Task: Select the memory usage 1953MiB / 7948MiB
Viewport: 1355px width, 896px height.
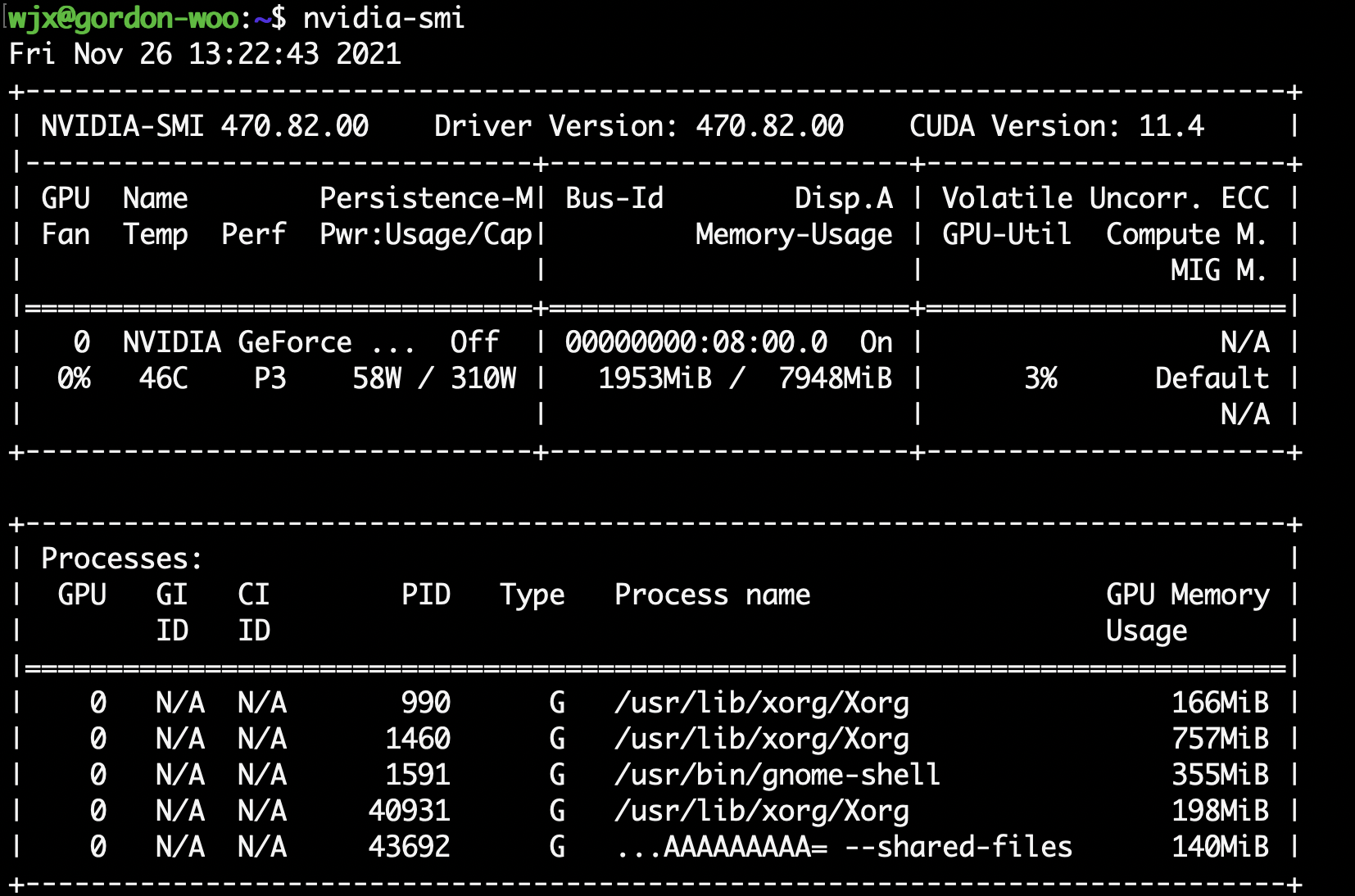Action: [x=744, y=378]
